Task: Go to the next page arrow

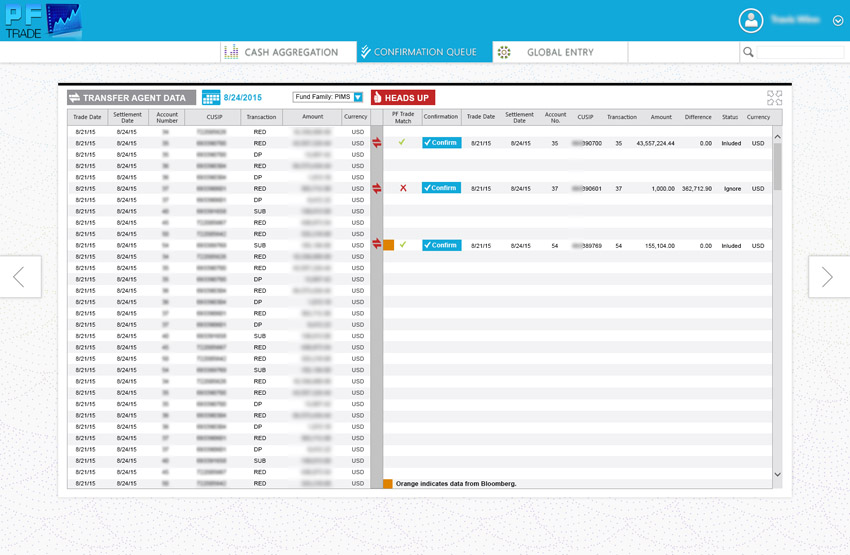Action: coord(827,277)
